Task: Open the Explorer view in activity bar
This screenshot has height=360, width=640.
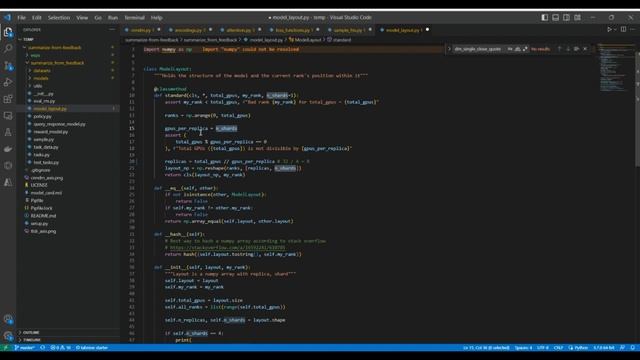Action: (x=8, y=32)
